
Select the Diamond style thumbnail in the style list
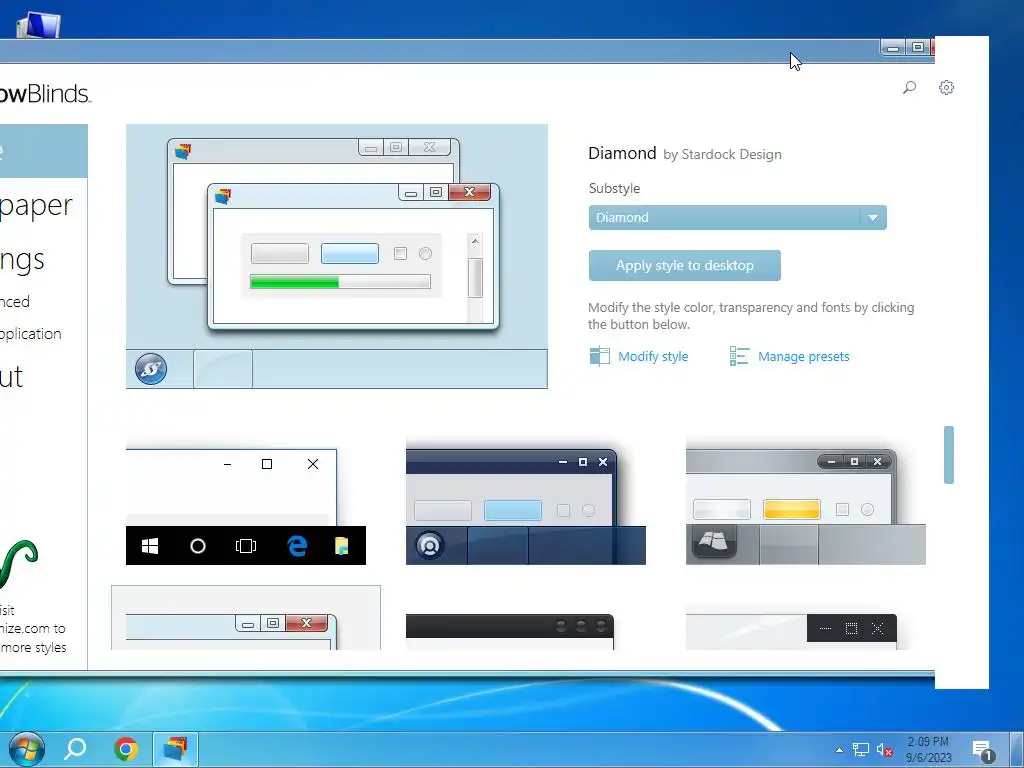point(246,618)
